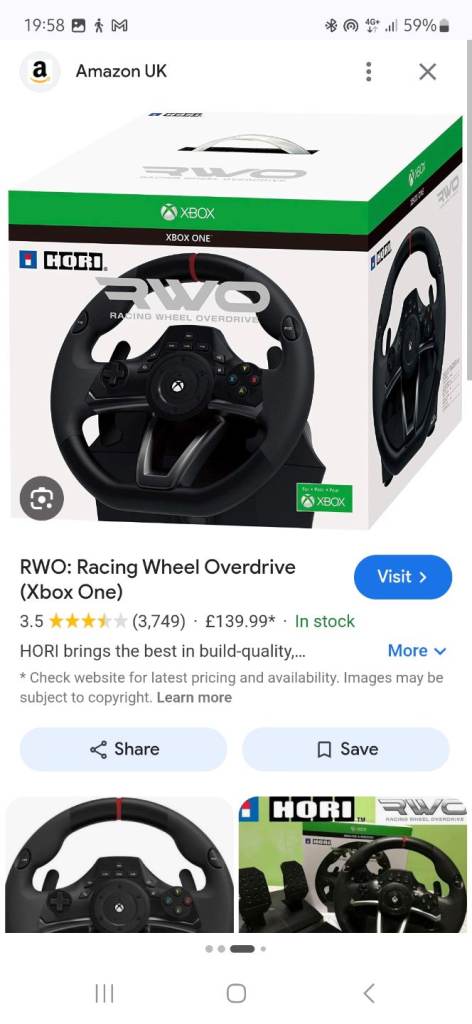Open the steering wheel close-up thumbnail
This screenshot has width=472, height=1024.
(x=119, y=865)
